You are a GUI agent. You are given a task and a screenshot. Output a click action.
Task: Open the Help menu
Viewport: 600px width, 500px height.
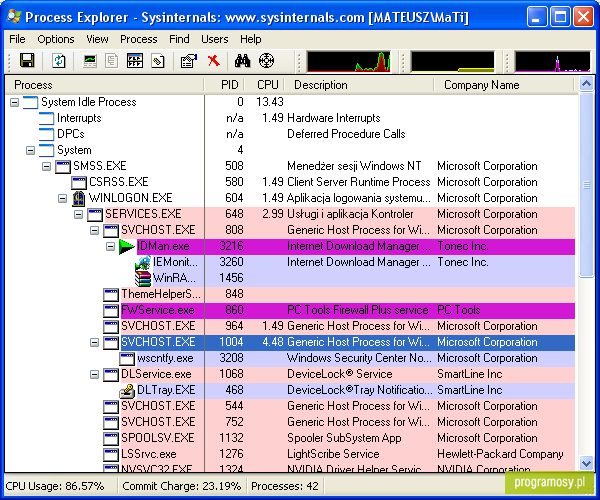click(x=251, y=39)
